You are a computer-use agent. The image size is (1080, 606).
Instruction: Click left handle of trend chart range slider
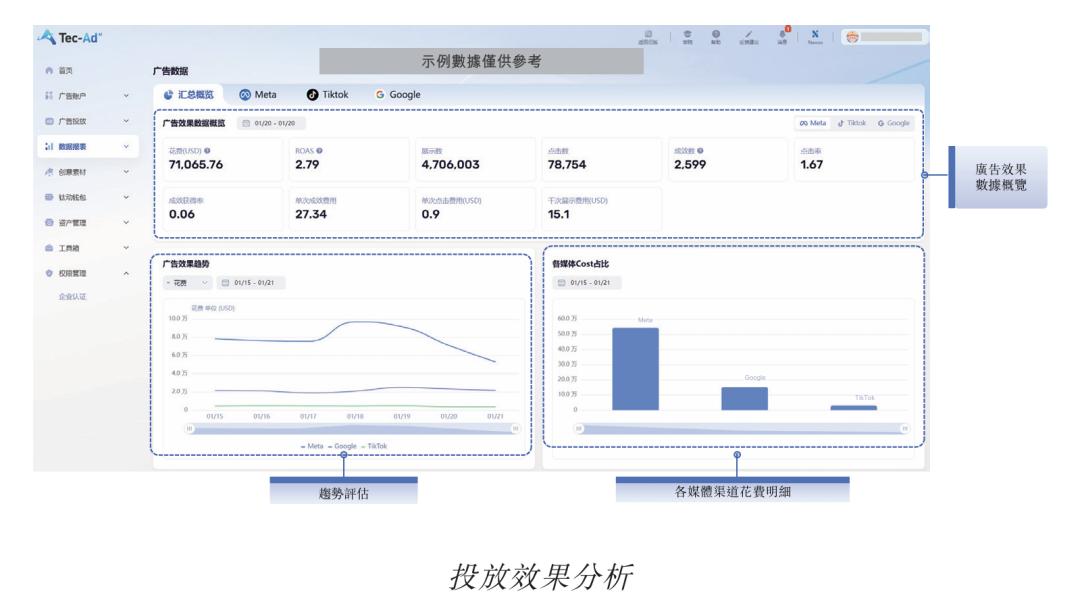tap(188, 427)
